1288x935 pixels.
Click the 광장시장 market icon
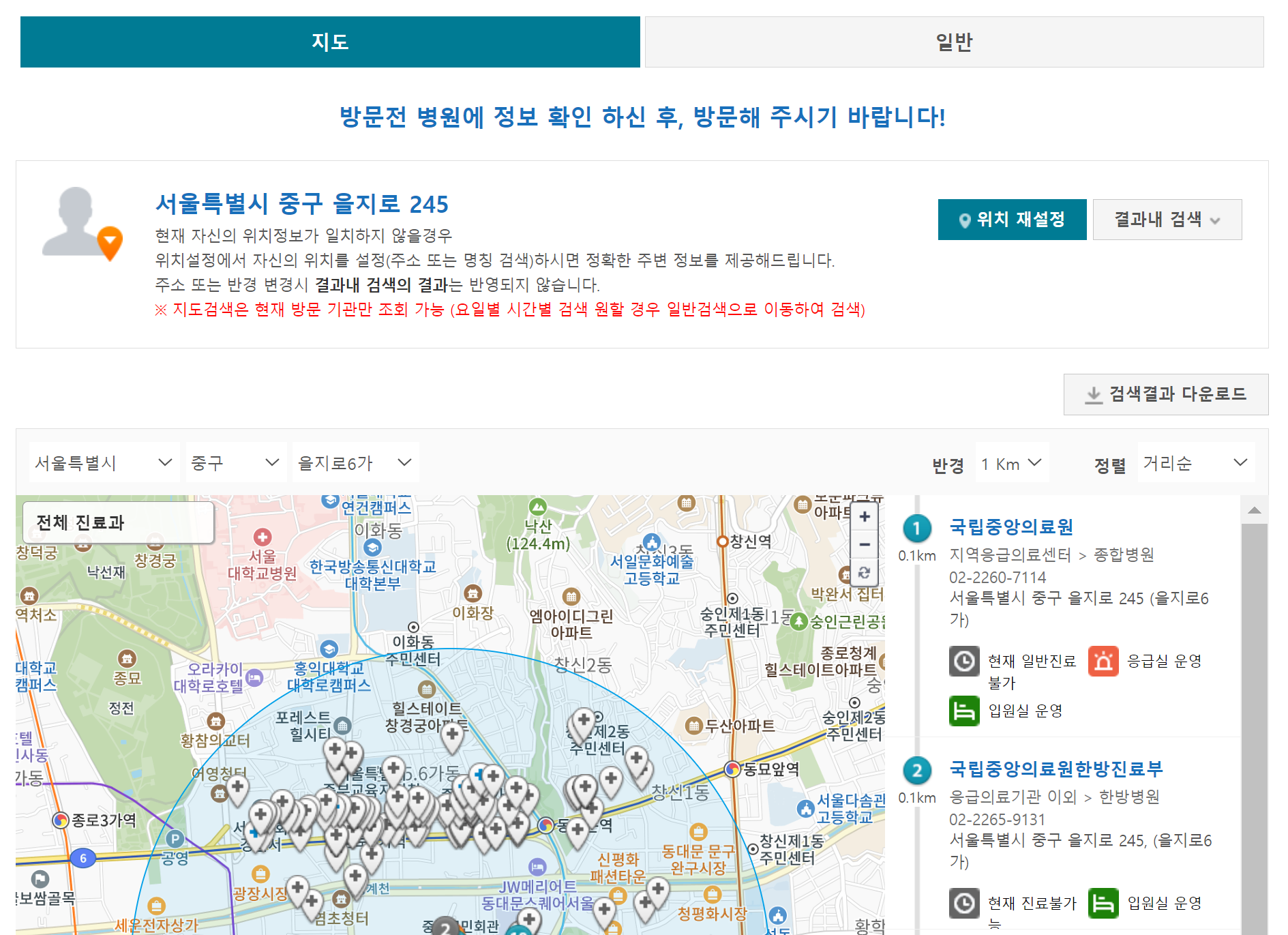tap(260, 874)
